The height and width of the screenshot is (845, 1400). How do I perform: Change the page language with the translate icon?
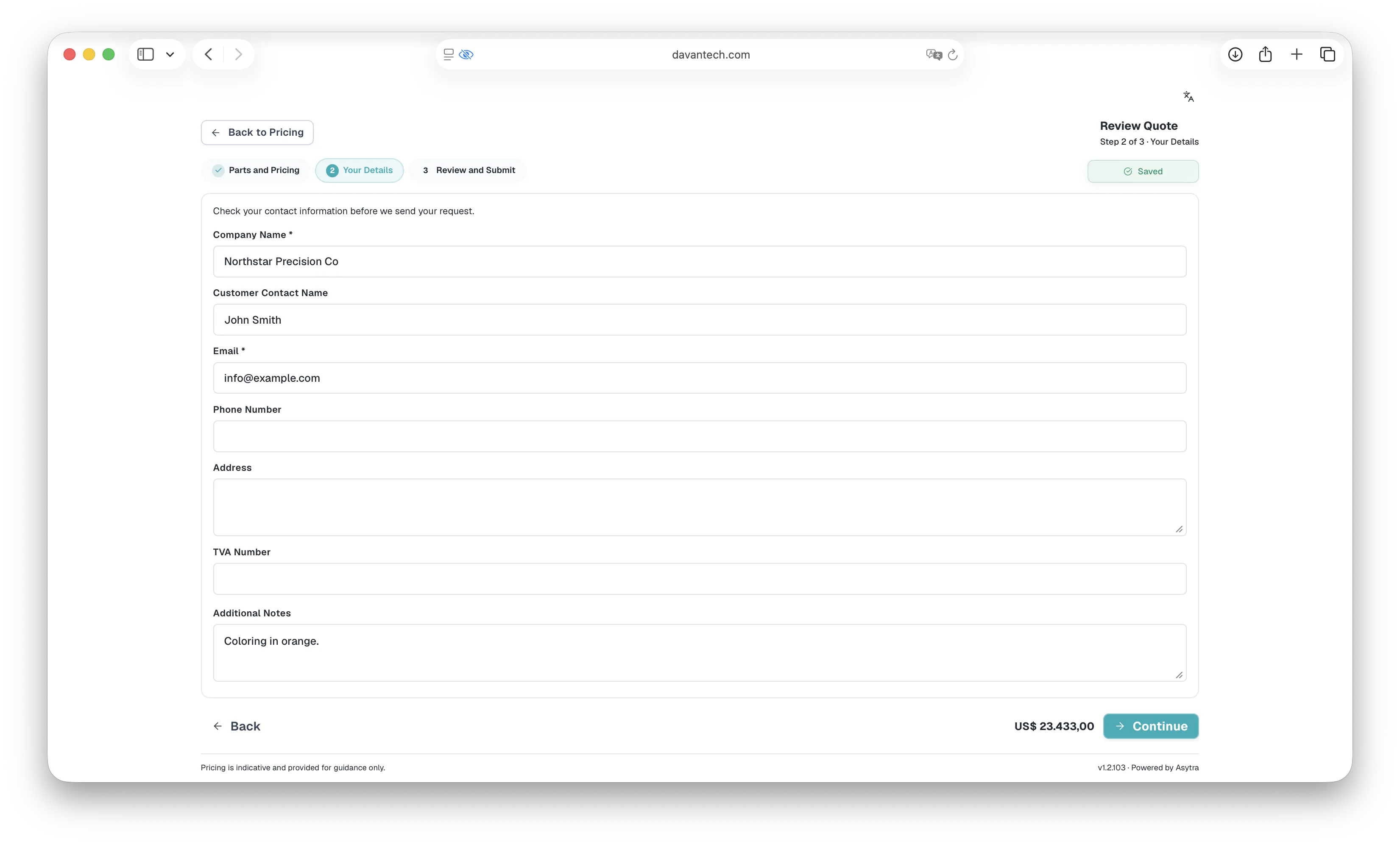point(1188,97)
